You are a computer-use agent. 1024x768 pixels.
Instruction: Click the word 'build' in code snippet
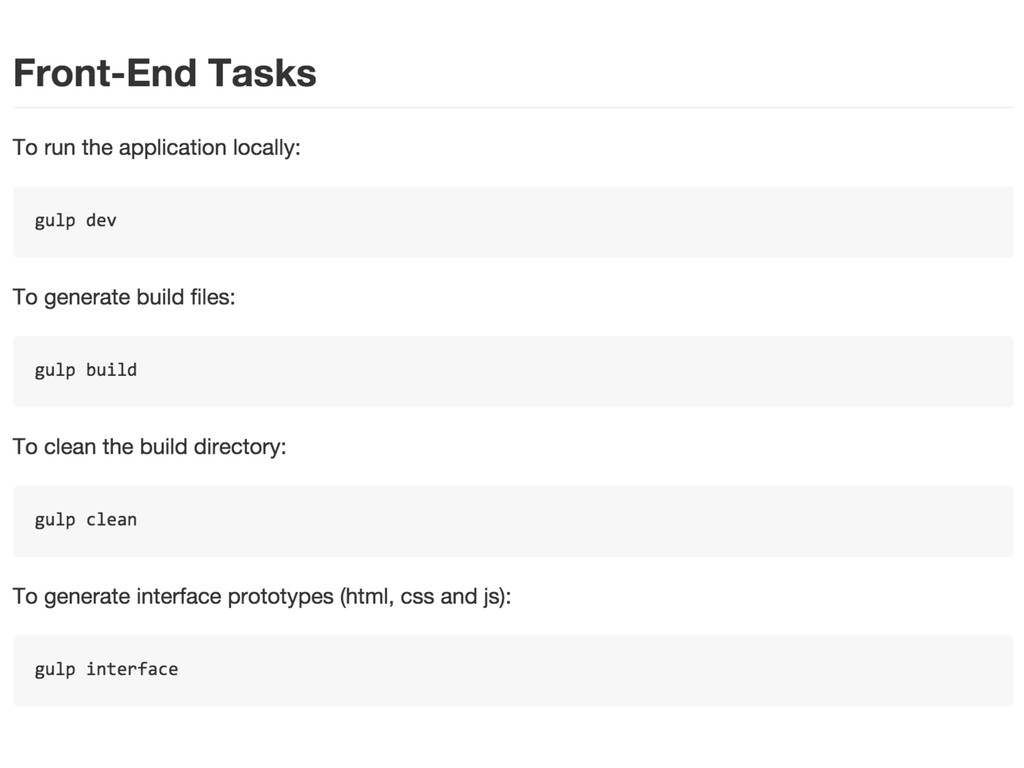point(112,370)
